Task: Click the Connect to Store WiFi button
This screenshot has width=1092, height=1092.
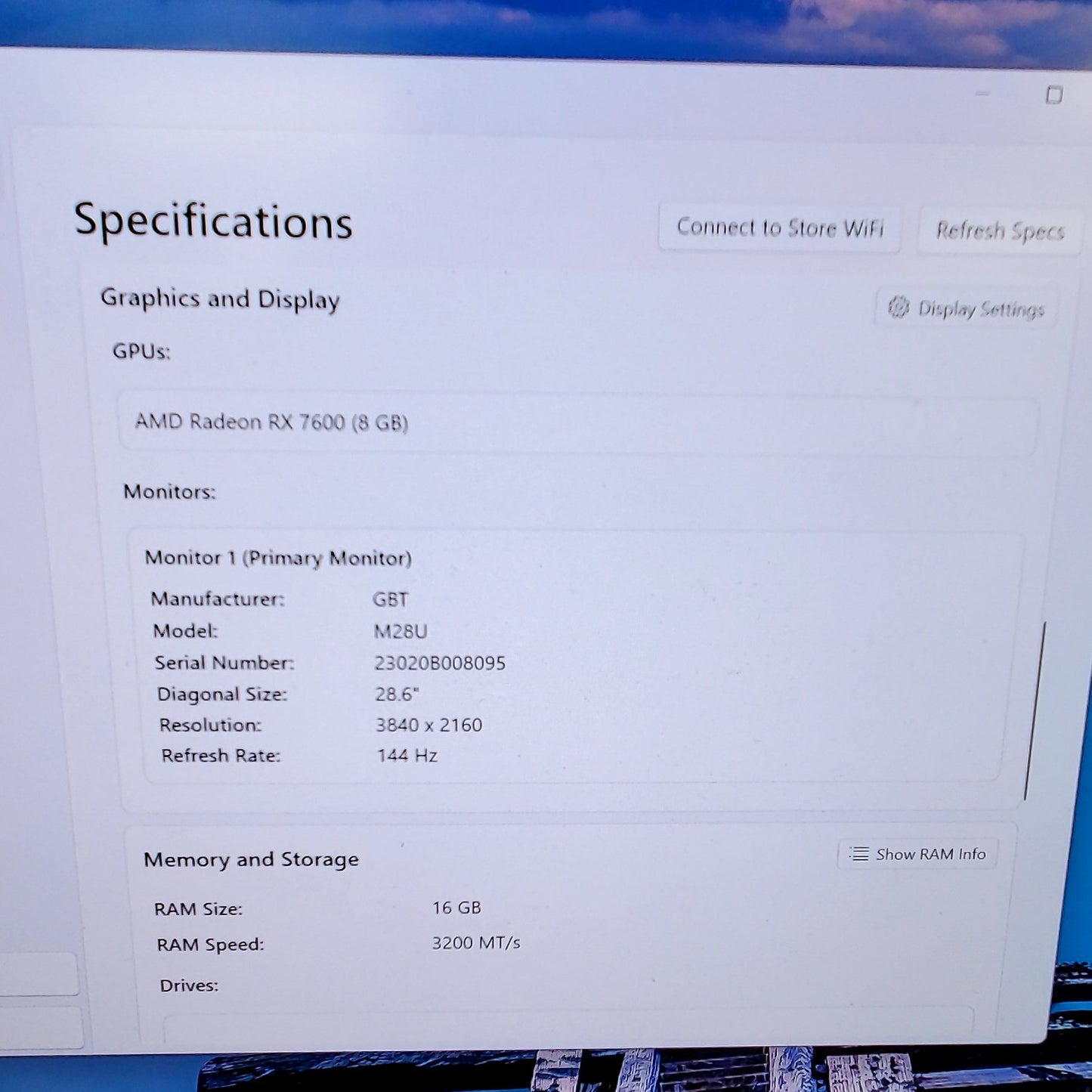Action: click(x=779, y=227)
